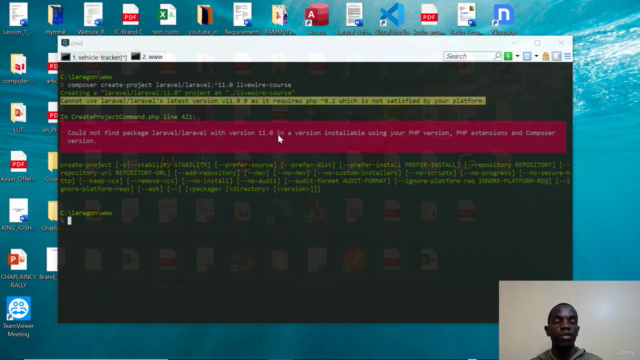Select the youtube_in... folder on desktop
The width and height of the screenshot is (640, 360).
click(x=204, y=19)
